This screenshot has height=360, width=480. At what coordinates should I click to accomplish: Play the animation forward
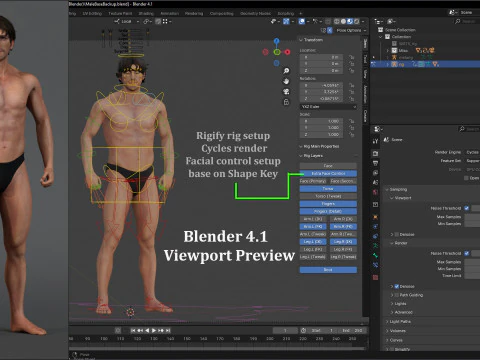(x=154, y=330)
